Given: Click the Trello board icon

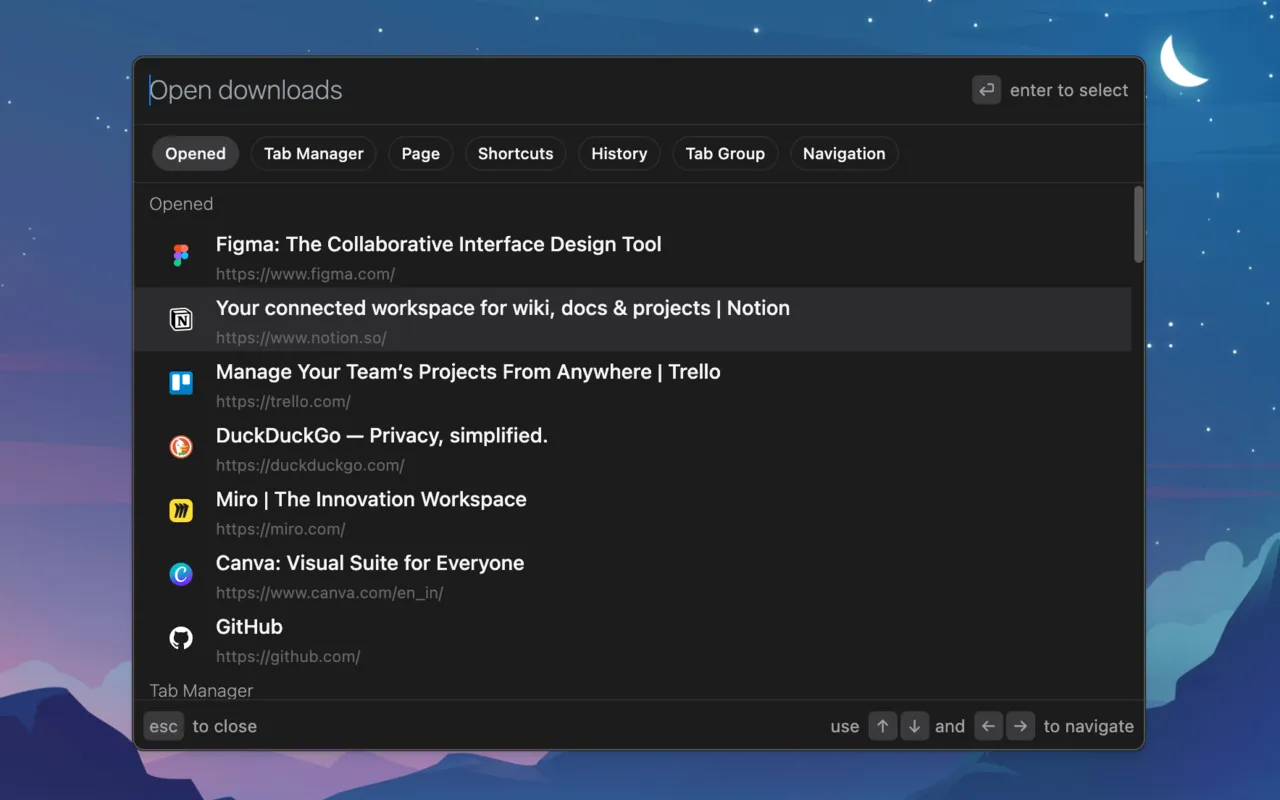Looking at the screenshot, I should pos(181,383).
